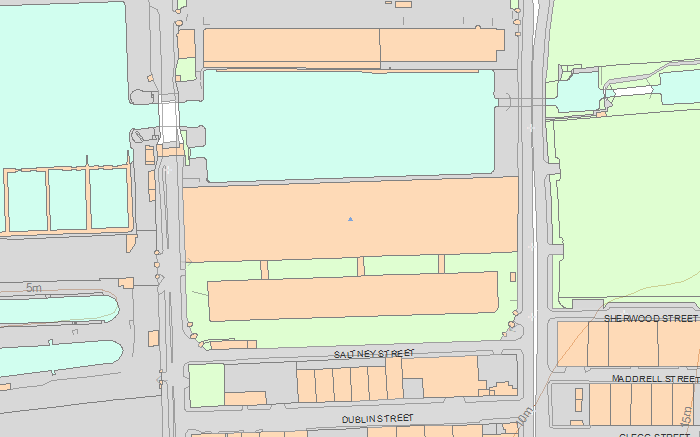700x437 pixels.
Task: Click the DUBLIN STREET label
Action: [x=378, y=419]
